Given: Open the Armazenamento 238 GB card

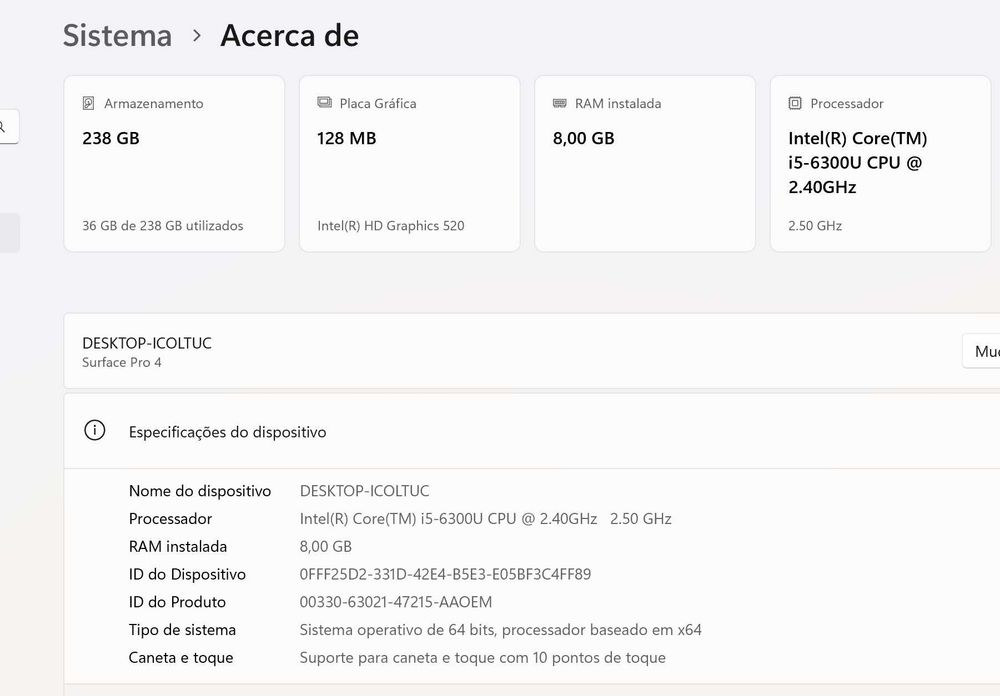Looking at the screenshot, I should coord(174,163).
